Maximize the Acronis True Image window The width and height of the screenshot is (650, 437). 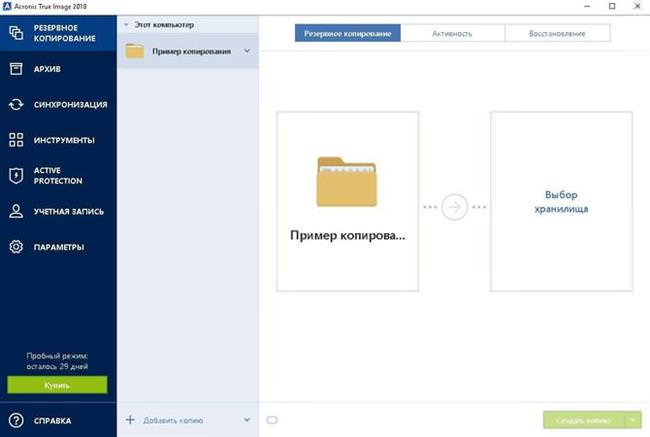(x=612, y=6)
